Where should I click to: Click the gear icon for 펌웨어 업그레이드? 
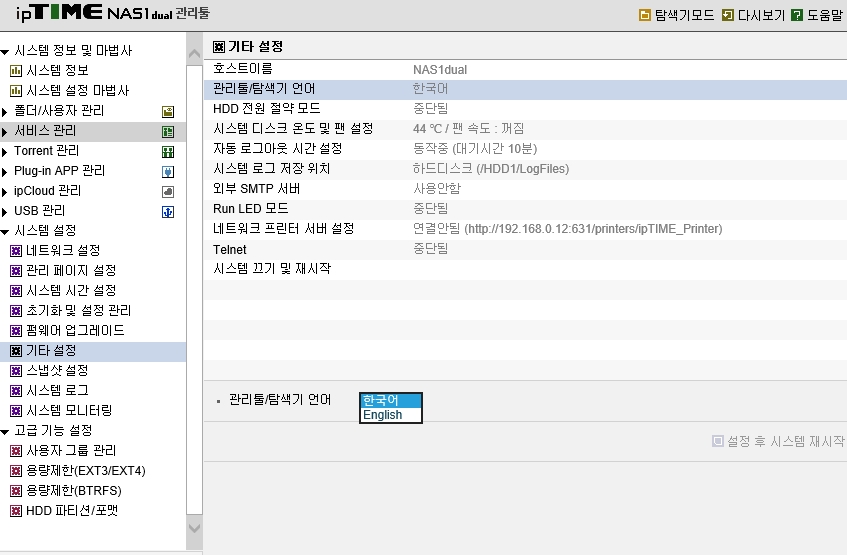(x=16, y=331)
